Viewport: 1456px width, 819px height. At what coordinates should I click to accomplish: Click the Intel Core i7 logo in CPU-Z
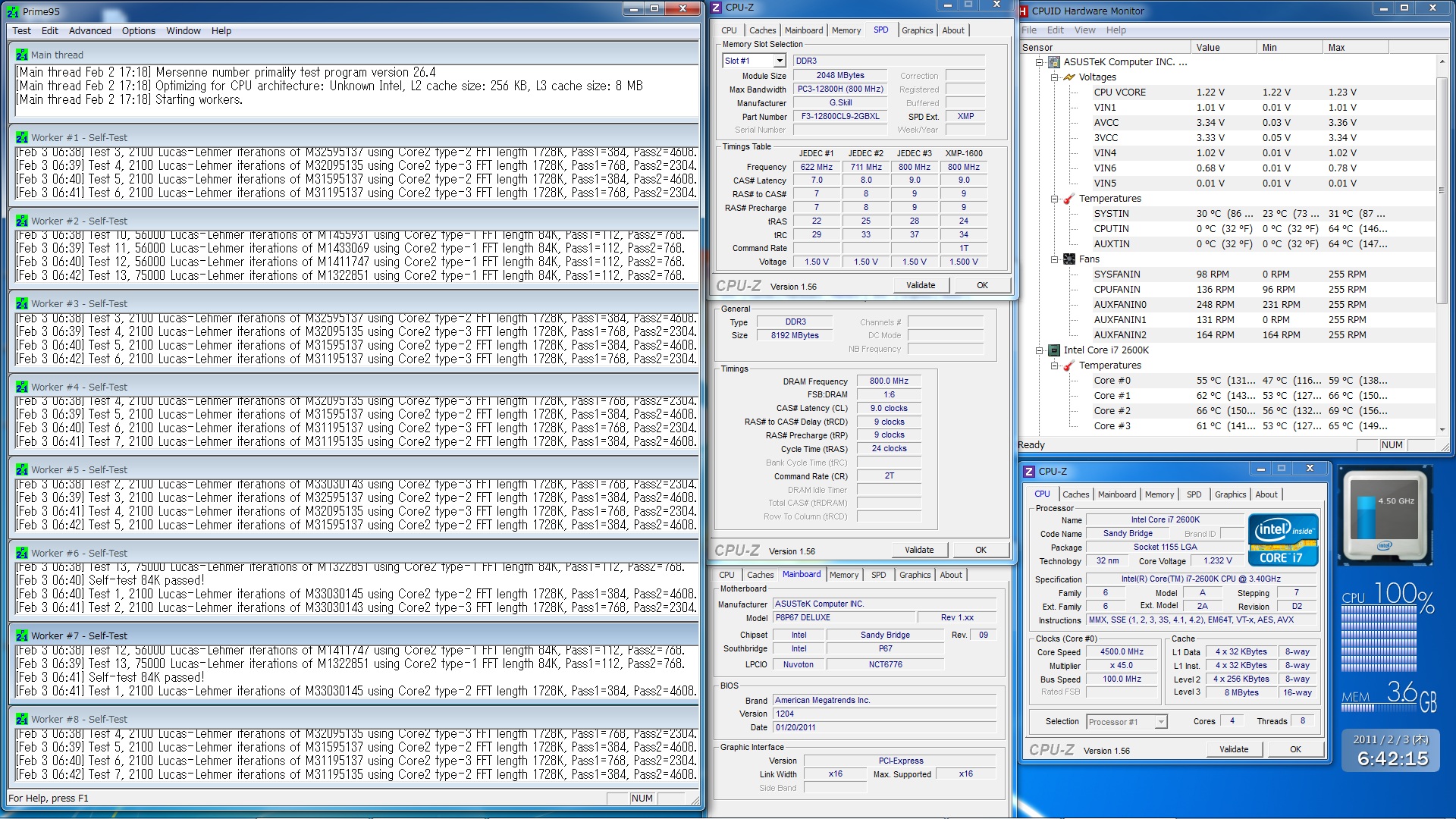point(1283,540)
